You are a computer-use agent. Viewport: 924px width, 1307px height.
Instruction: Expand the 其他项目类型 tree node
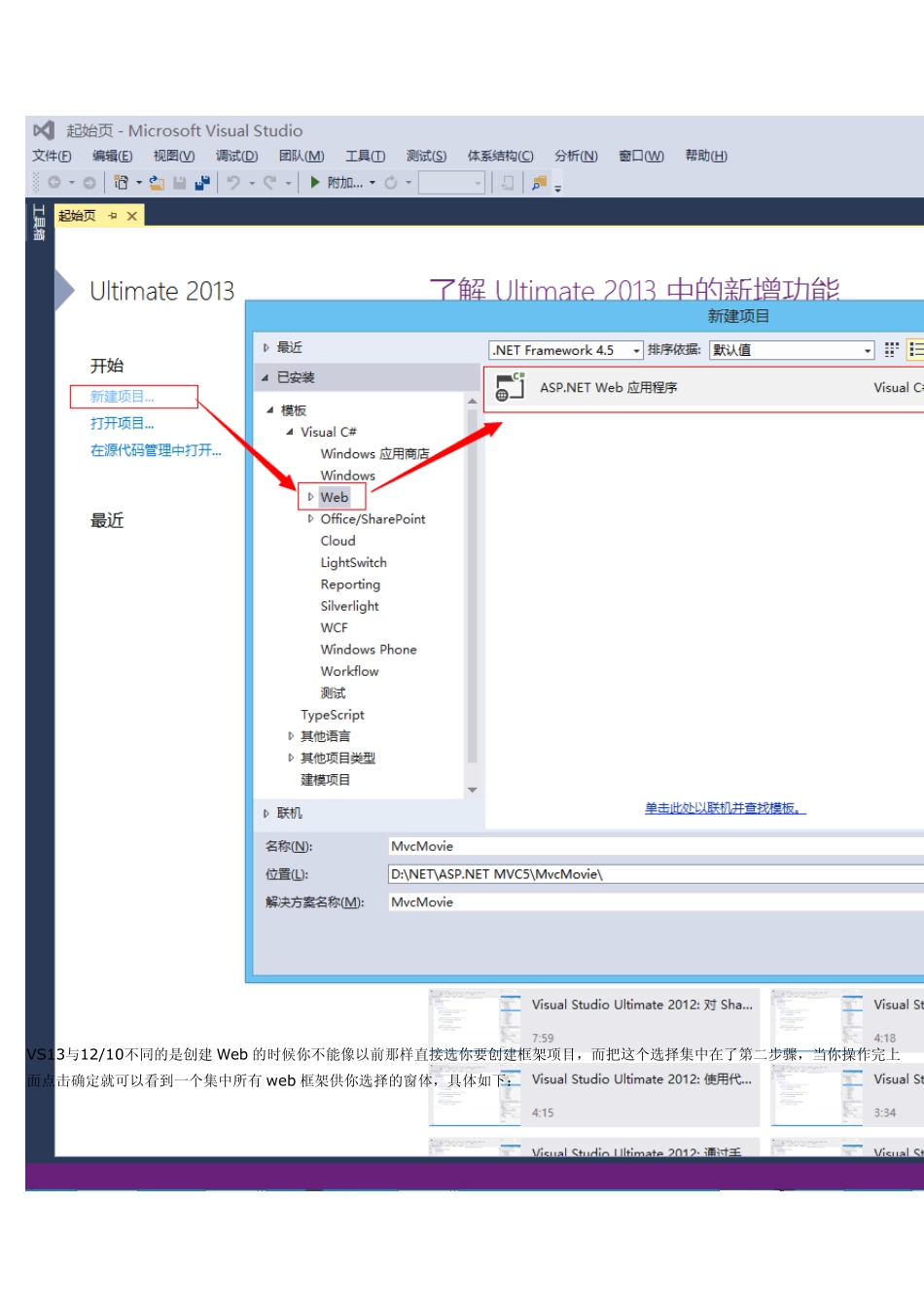pyautogui.click(x=291, y=758)
